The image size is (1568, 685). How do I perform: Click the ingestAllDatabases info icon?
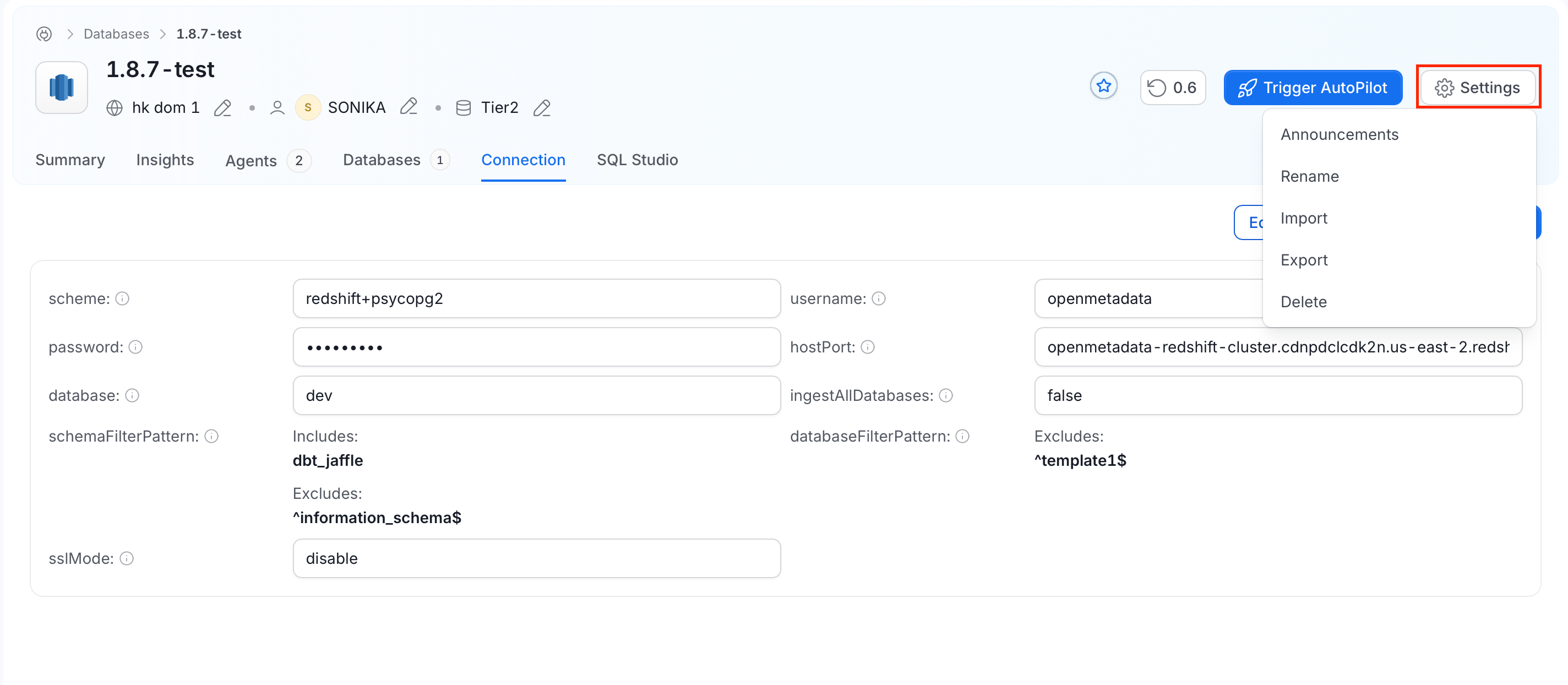pos(946,396)
